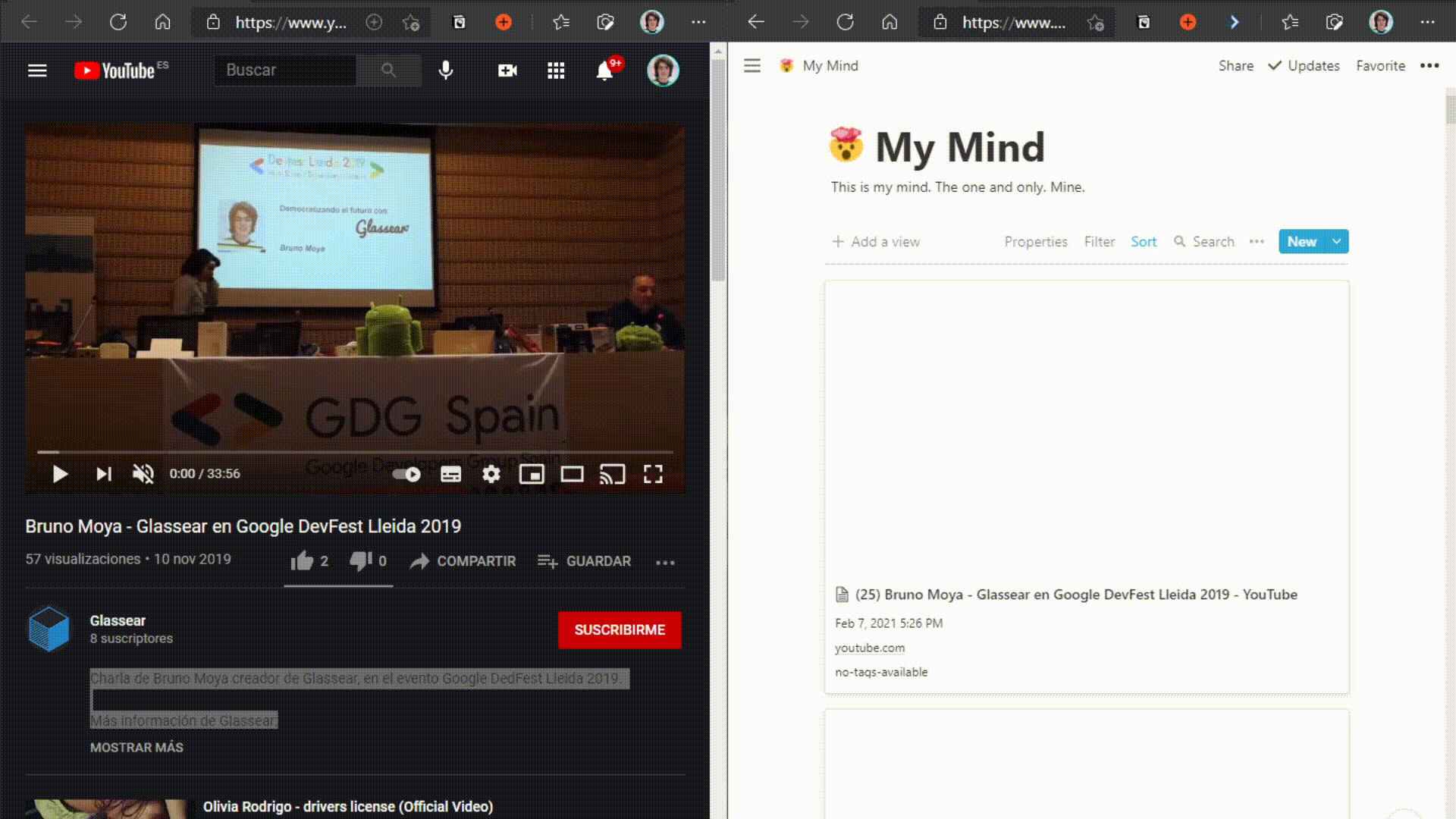Enter fullscreen video mode
This screenshot has width=1456, height=819.
click(653, 474)
